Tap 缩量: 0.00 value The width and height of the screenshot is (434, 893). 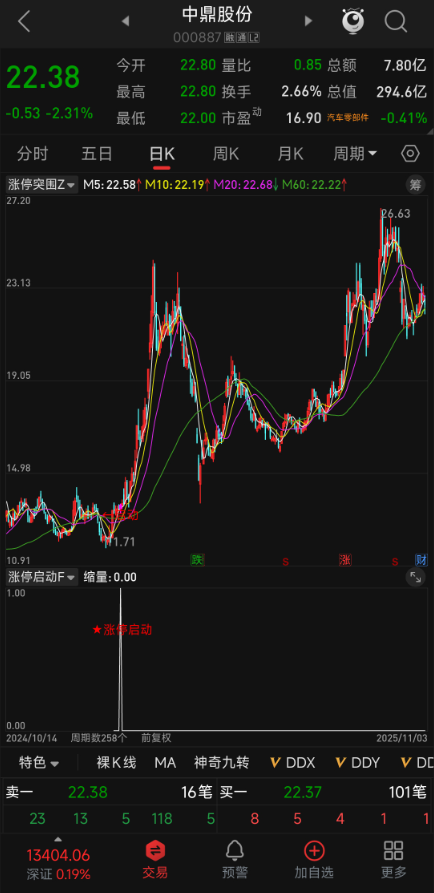tap(110, 577)
